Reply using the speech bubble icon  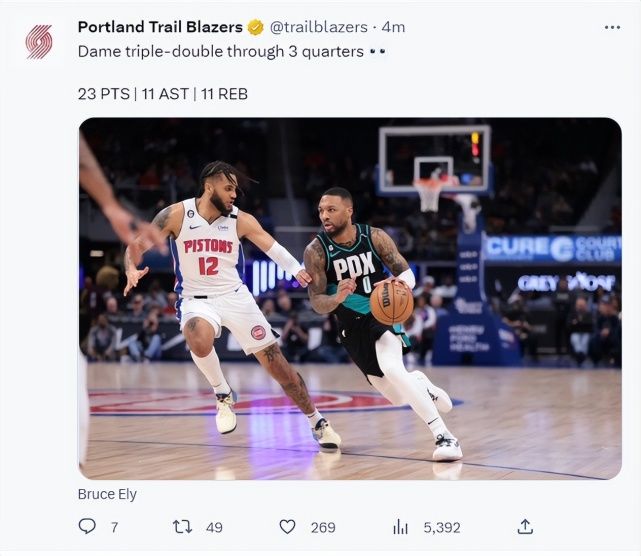coord(87,526)
